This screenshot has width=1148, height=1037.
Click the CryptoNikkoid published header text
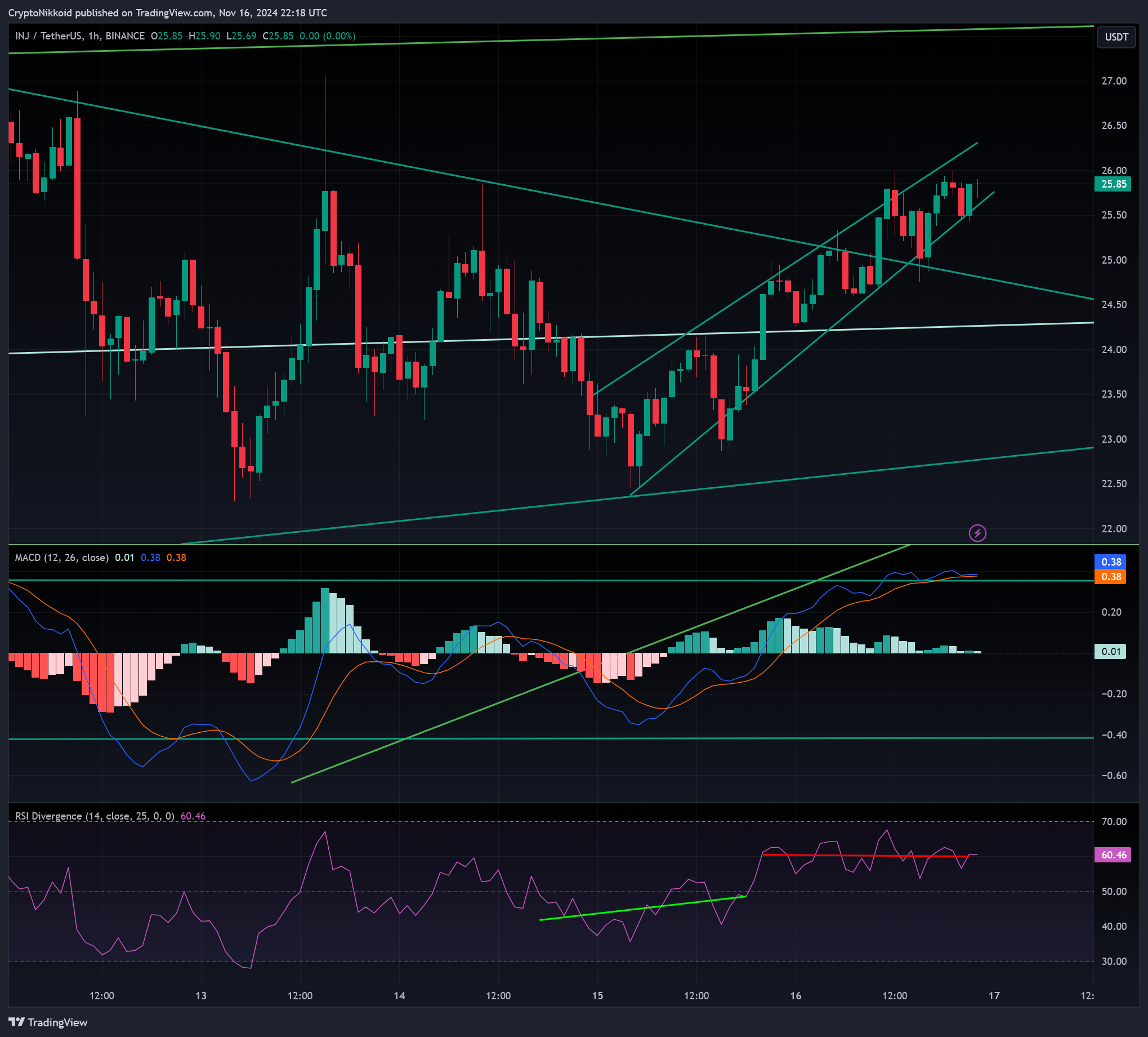(x=167, y=12)
